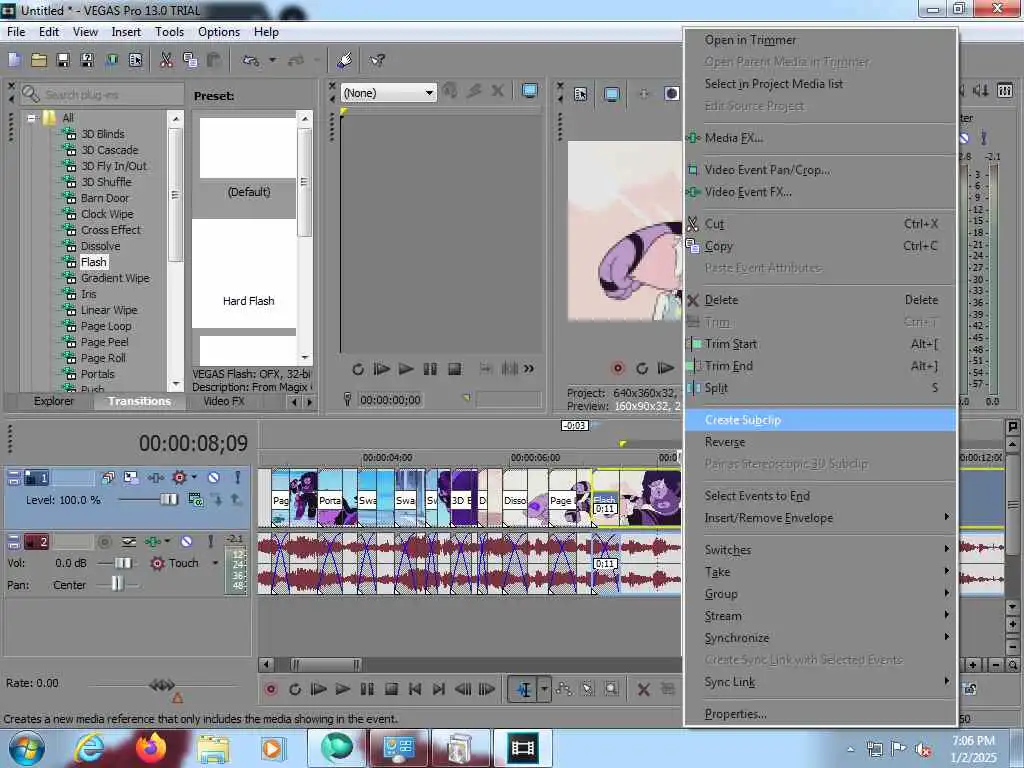Select the Selection Edit tool
The width and height of the screenshot is (1024, 768).
[x=587, y=689]
